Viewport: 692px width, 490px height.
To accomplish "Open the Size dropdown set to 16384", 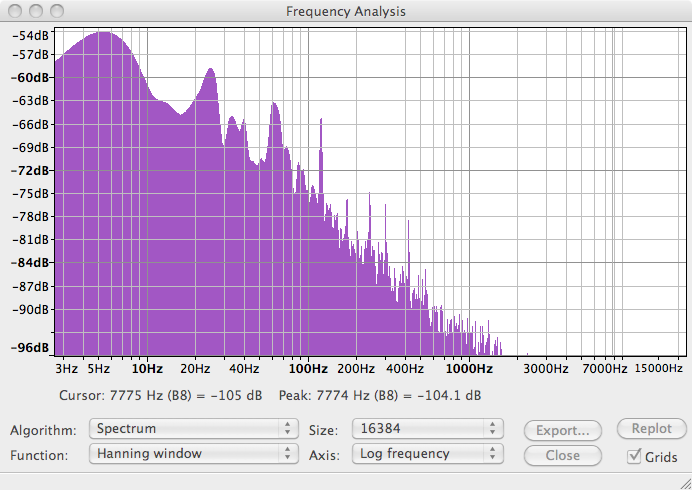I will (425, 429).
